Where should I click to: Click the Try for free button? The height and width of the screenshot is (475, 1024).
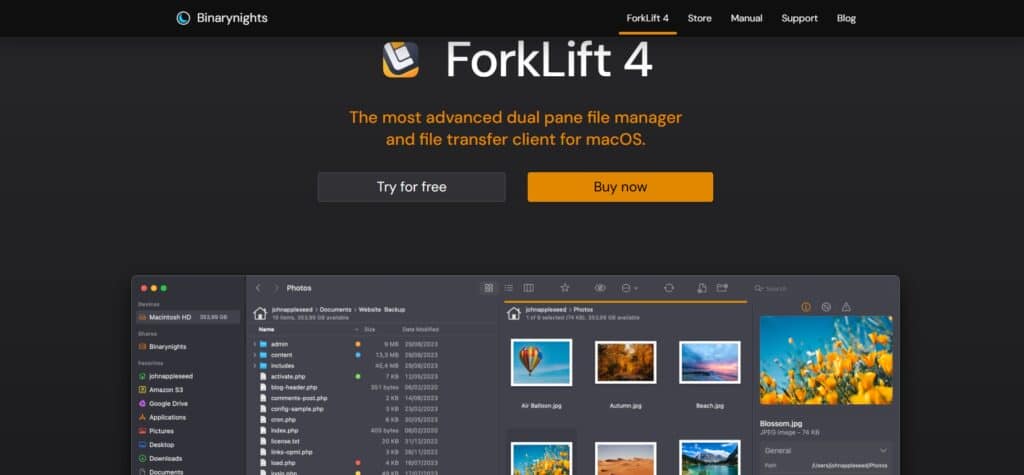tap(411, 187)
